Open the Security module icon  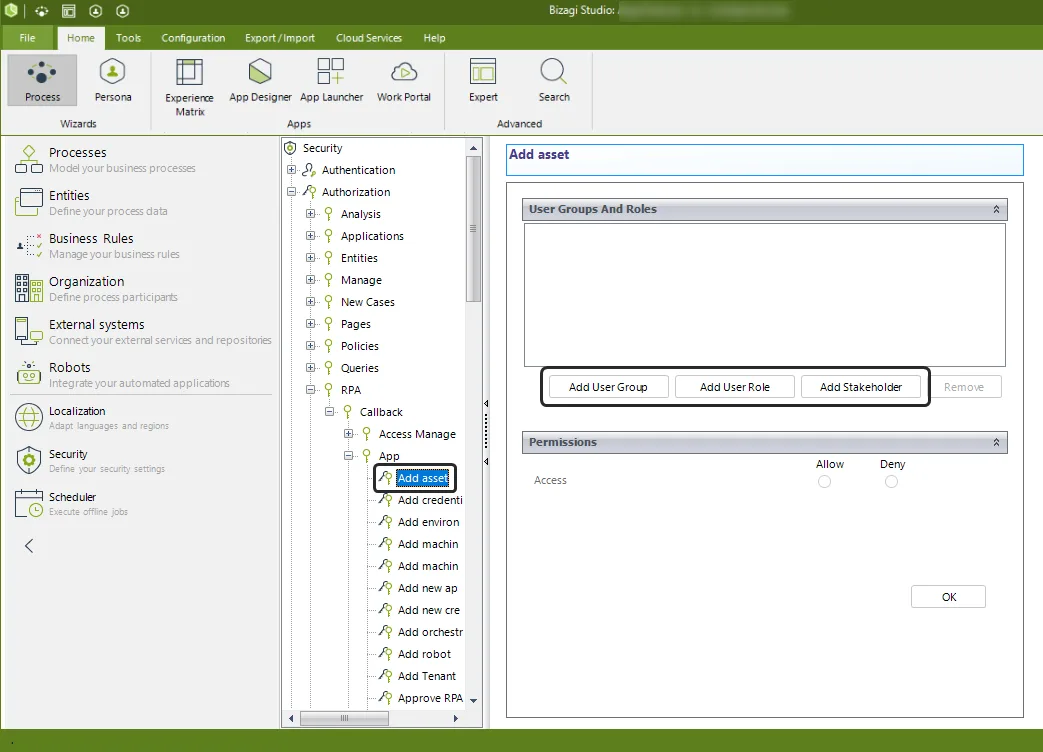tap(29, 460)
